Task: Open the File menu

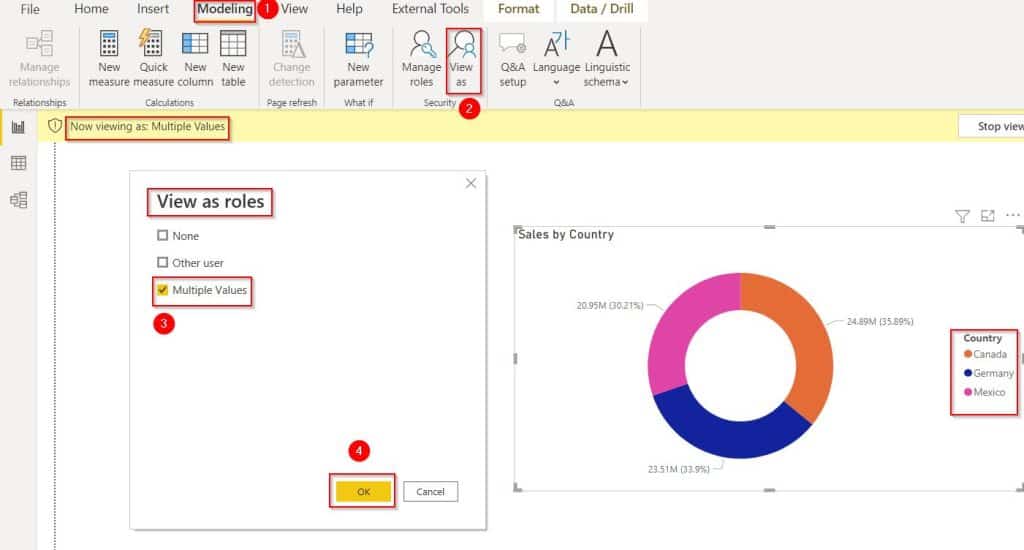Action: point(30,9)
